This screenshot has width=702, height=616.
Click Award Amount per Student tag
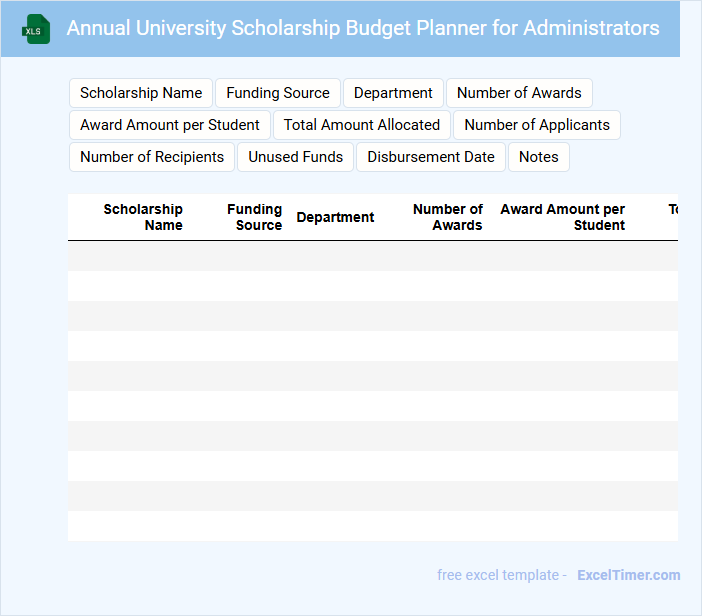[x=170, y=125]
